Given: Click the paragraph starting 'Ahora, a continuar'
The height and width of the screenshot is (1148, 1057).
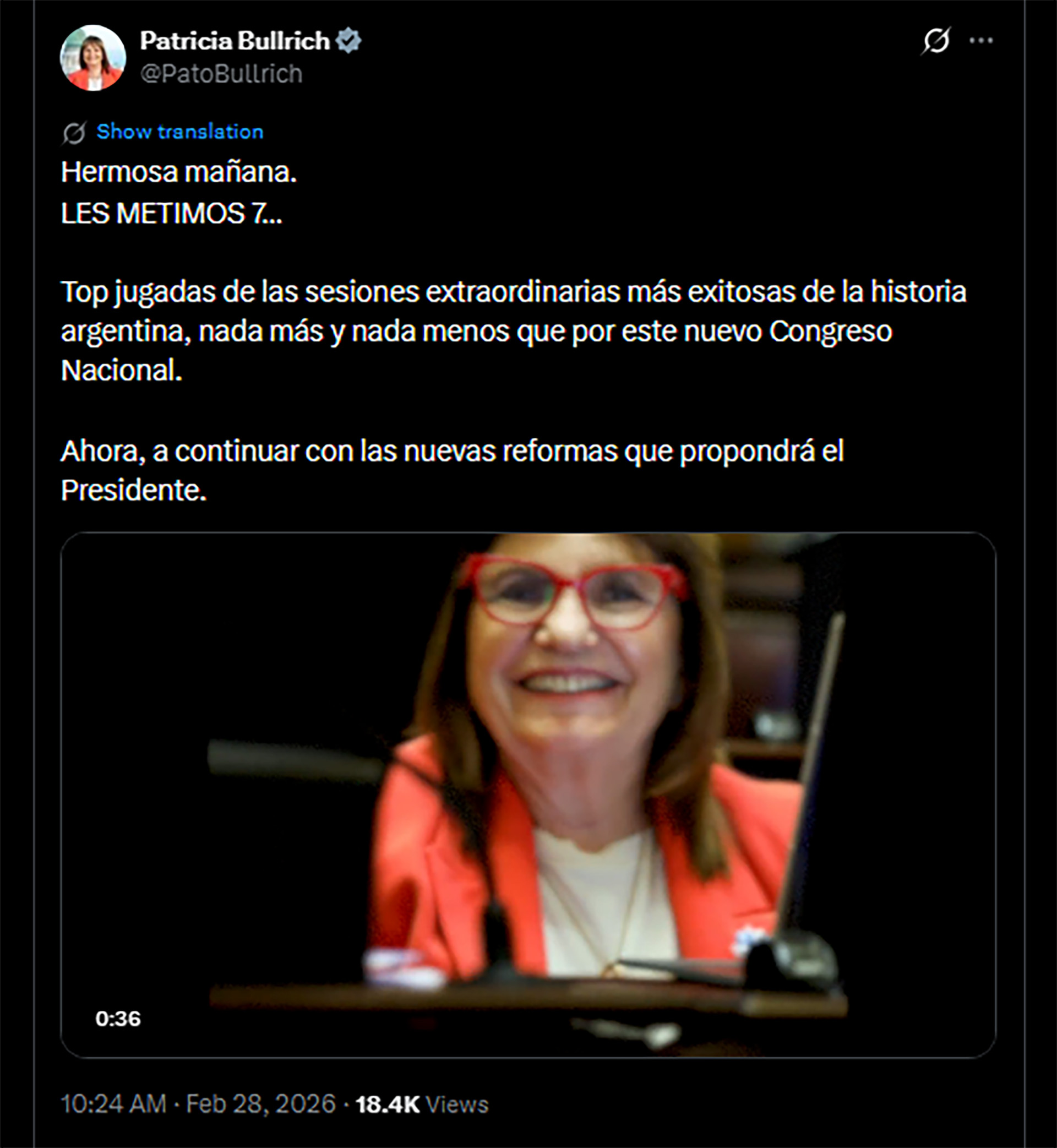Looking at the screenshot, I should point(453,470).
